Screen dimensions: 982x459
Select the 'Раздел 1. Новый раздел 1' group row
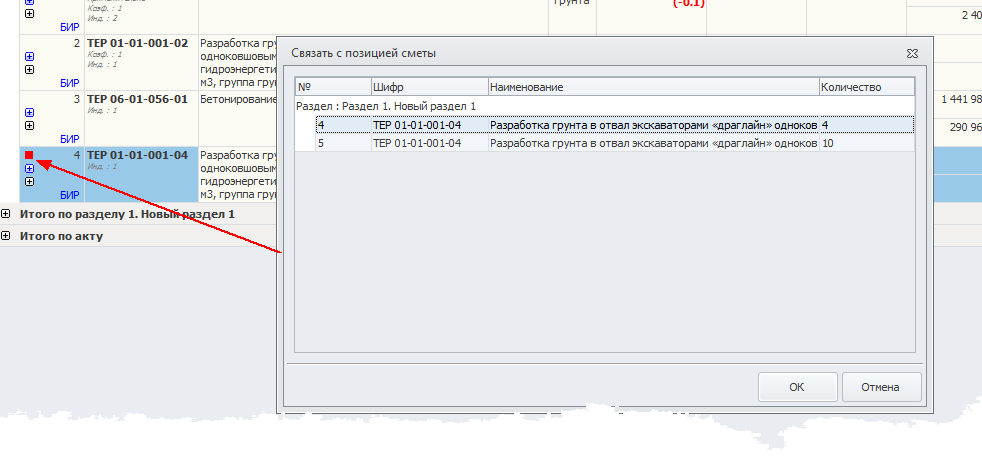pyautogui.click(x=386, y=106)
